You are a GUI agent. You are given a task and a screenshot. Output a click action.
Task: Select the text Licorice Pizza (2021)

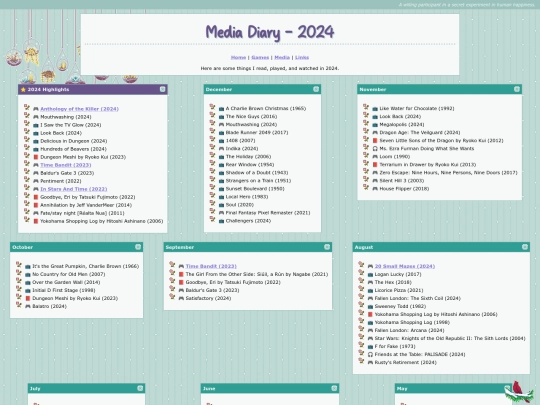(x=399, y=290)
